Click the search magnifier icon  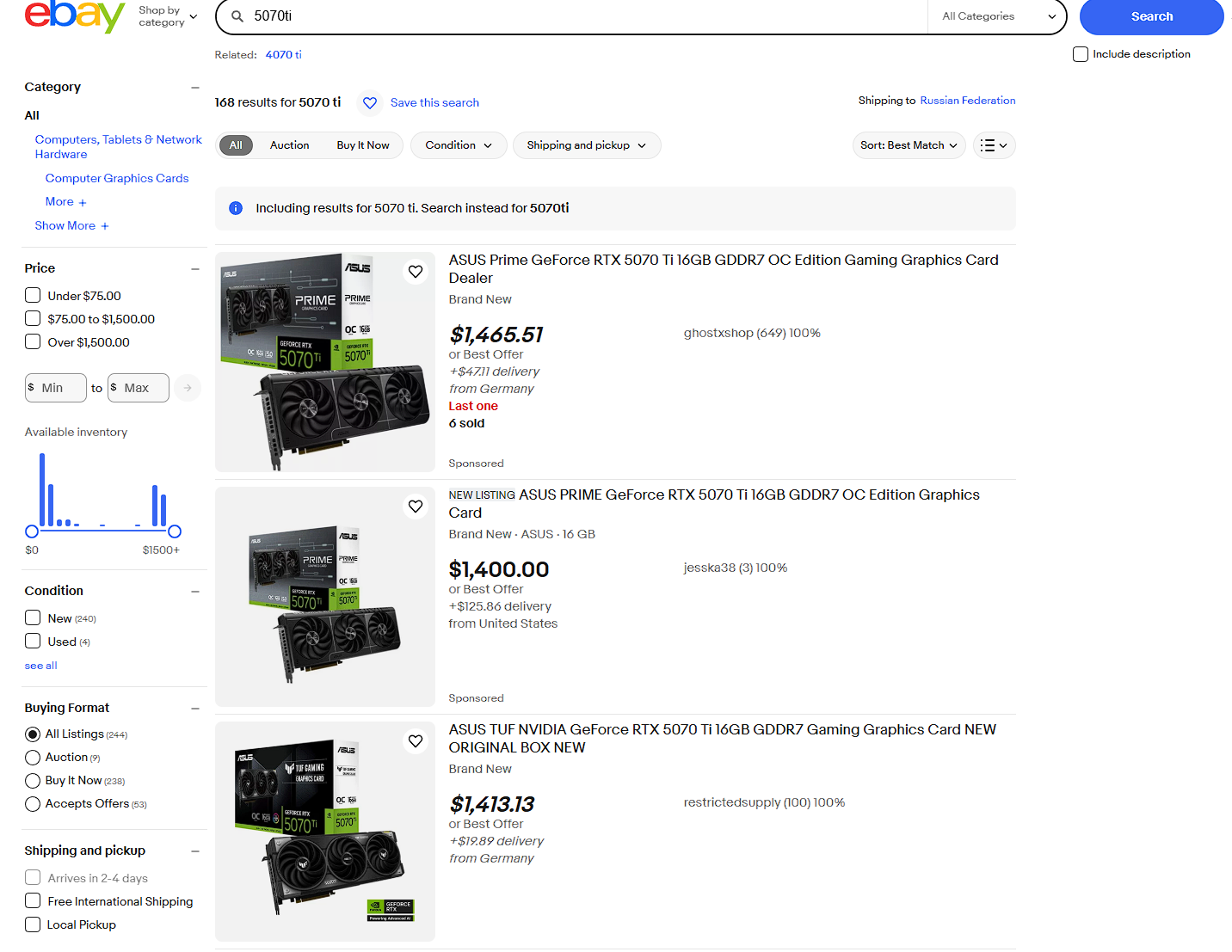pos(237,16)
